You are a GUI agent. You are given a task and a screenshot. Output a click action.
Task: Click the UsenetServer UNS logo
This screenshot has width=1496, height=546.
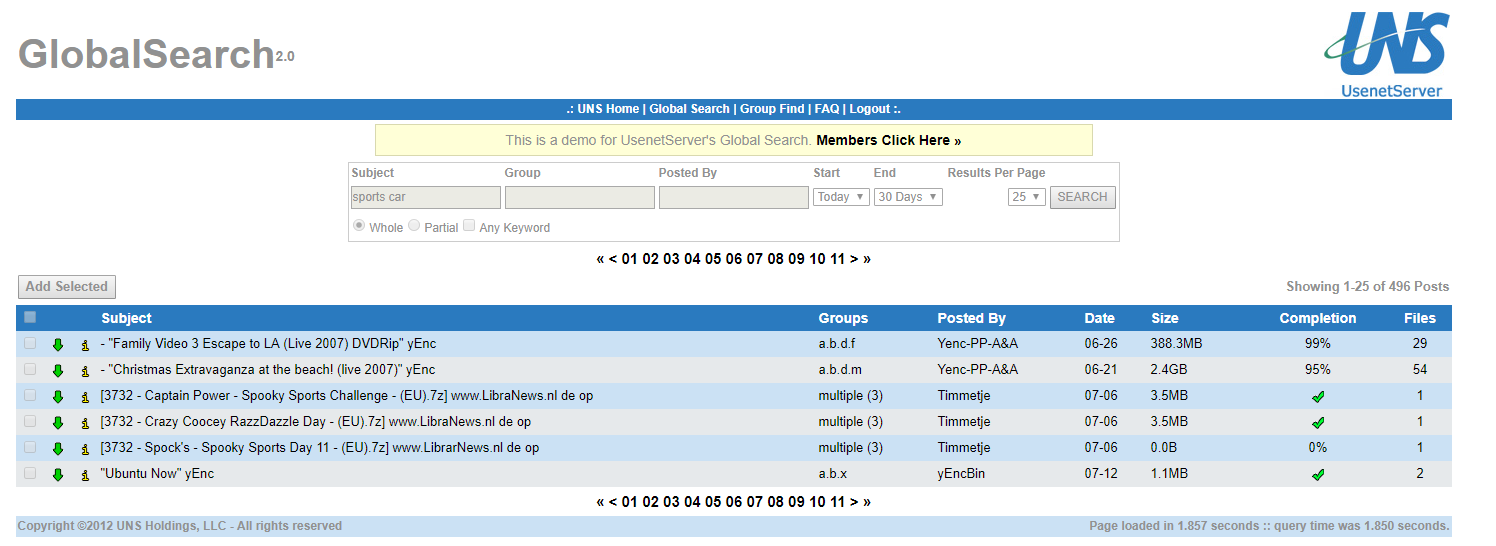[1388, 54]
